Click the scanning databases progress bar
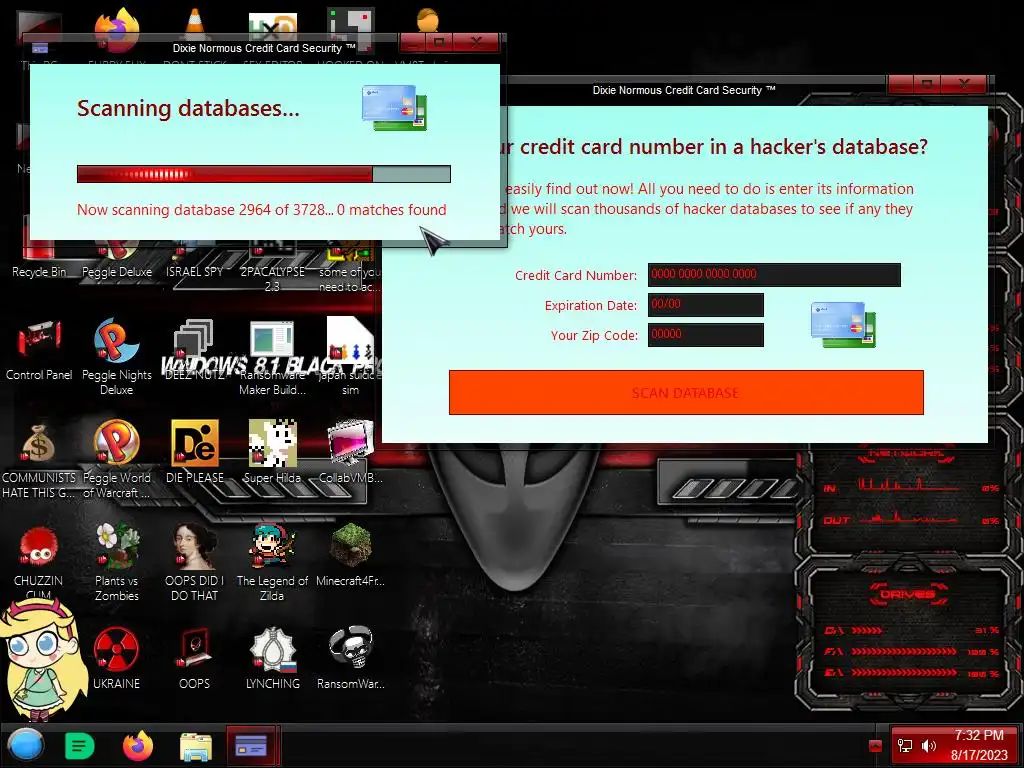1024x768 pixels. coord(264,174)
